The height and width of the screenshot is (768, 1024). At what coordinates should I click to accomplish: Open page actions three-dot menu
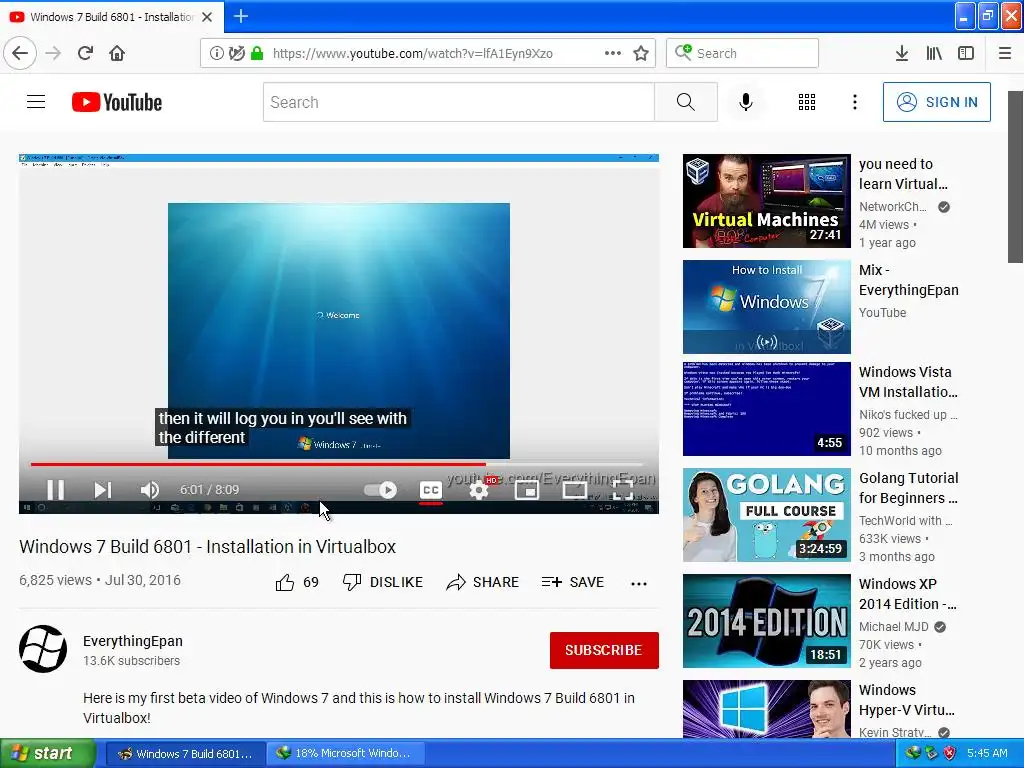point(613,53)
